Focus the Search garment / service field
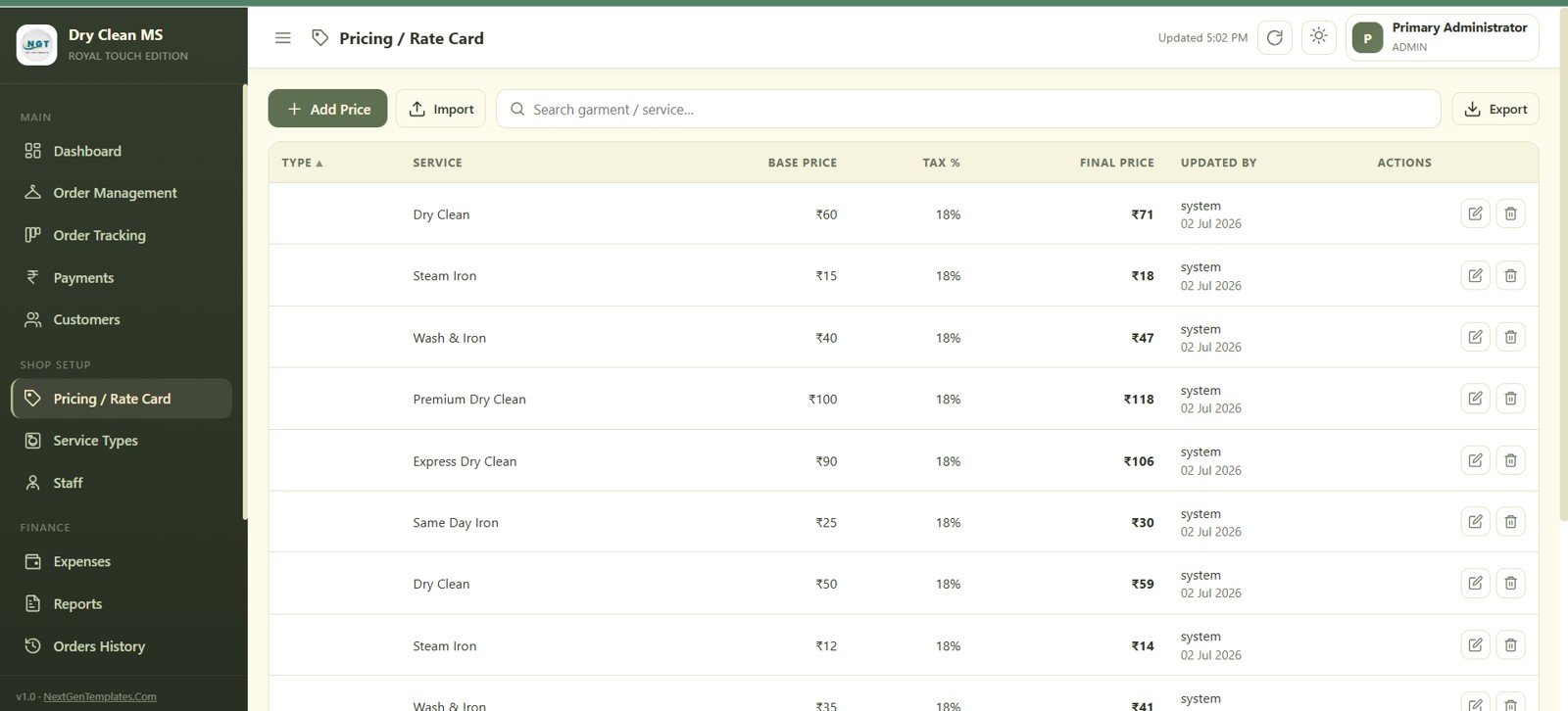The image size is (1568, 711). tap(968, 109)
